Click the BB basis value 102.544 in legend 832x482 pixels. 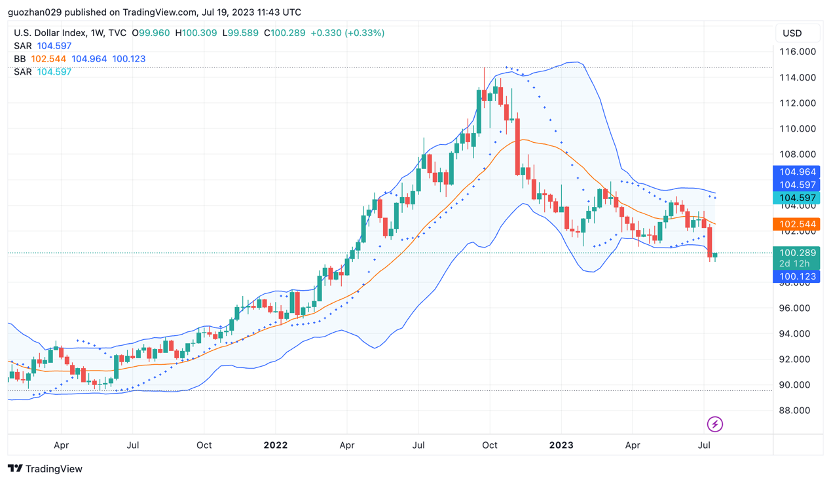[48, 59]
